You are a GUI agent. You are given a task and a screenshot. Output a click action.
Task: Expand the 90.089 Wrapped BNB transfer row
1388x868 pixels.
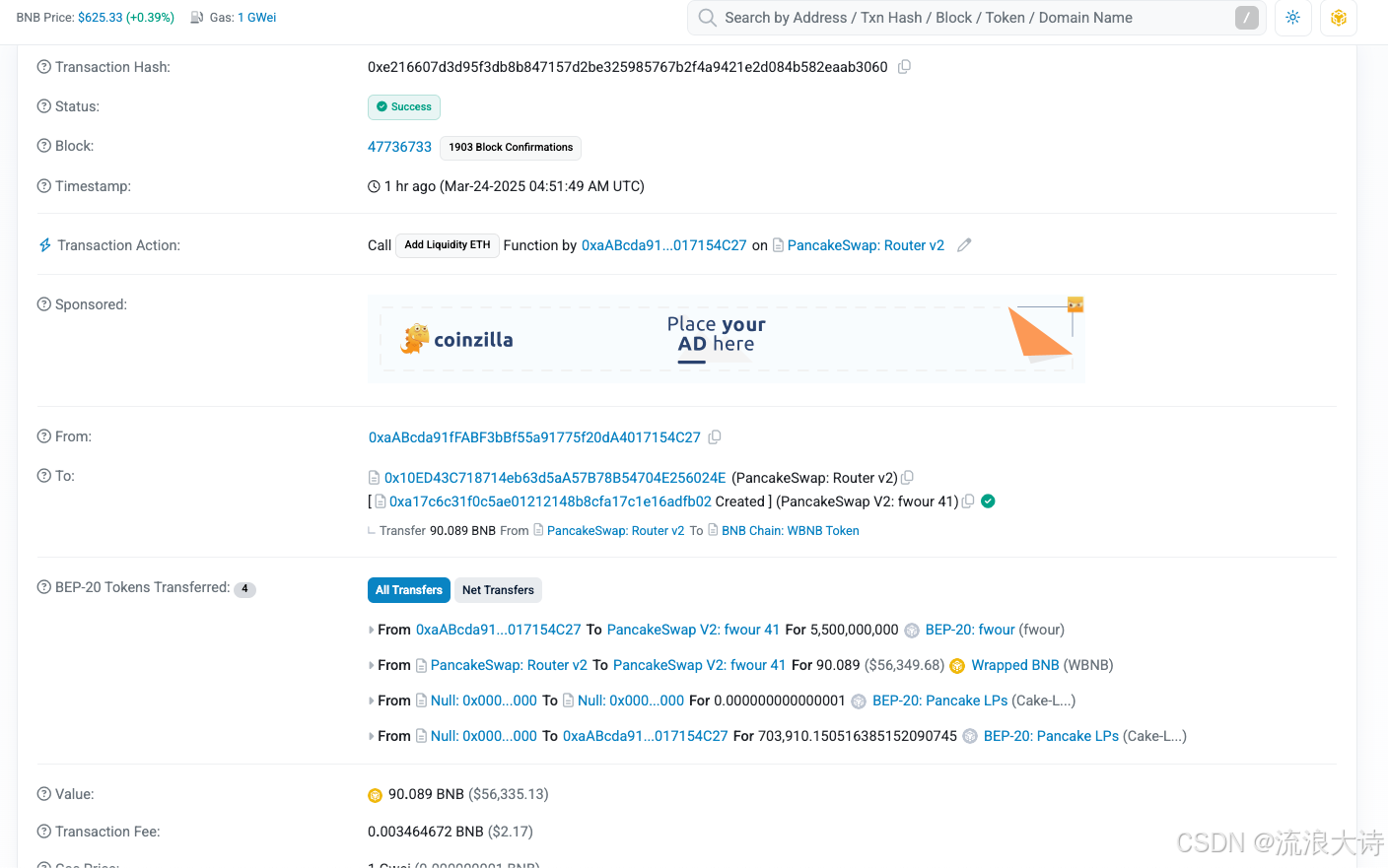tap(371, 665)
